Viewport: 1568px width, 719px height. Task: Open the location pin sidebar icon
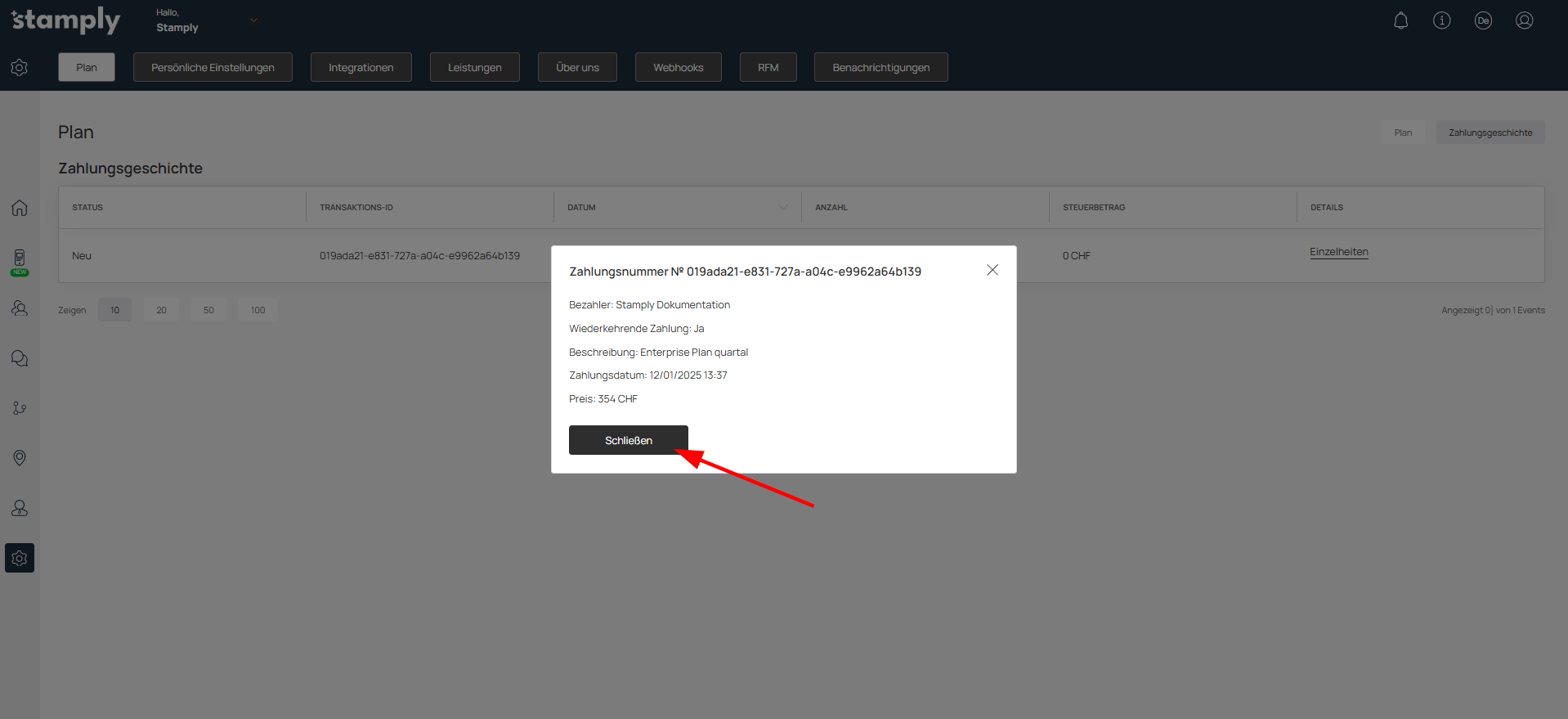20,458
